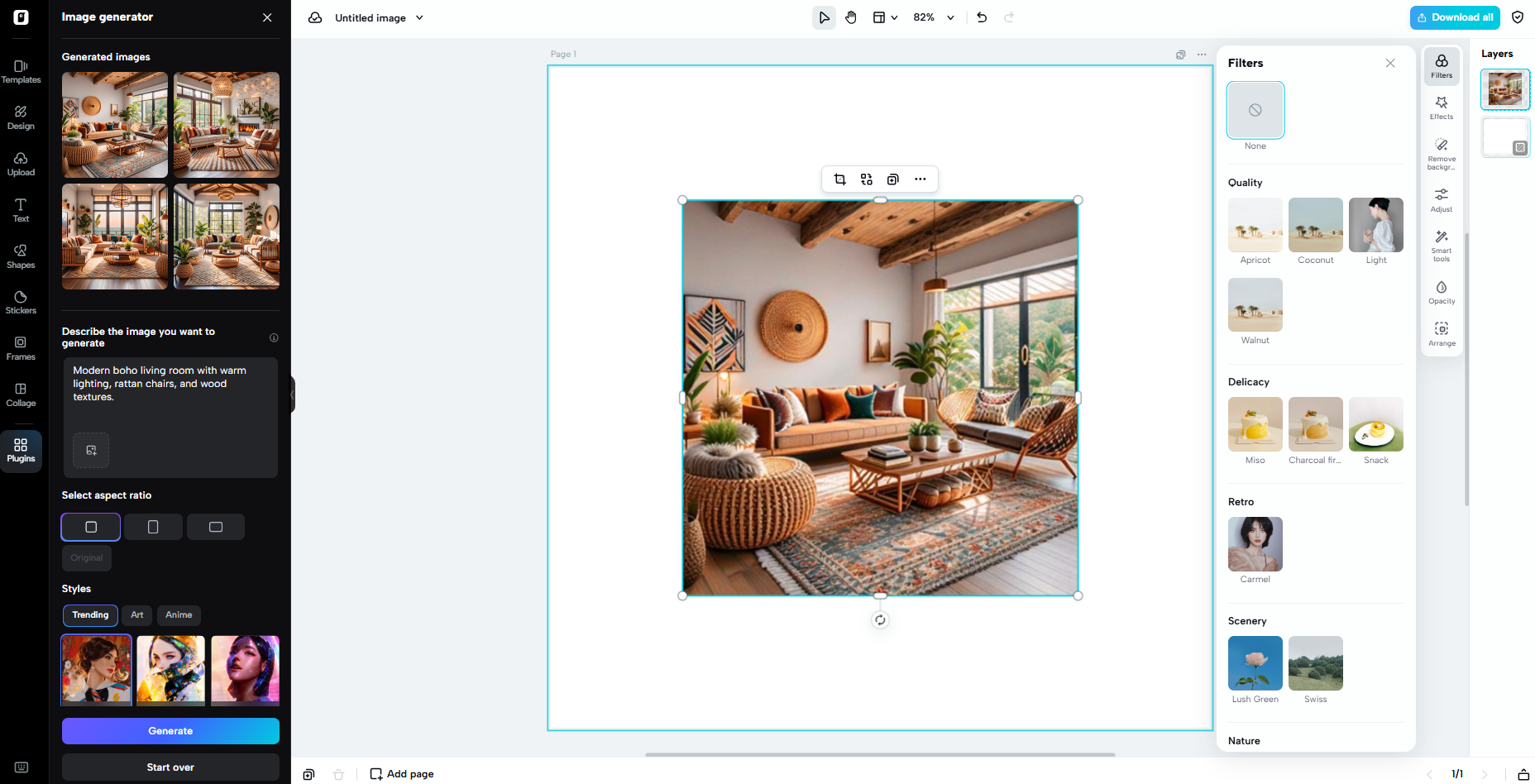
Task: Apply the Walnut quality filter
Action: pyautogui.click(x=1255, y=305)
